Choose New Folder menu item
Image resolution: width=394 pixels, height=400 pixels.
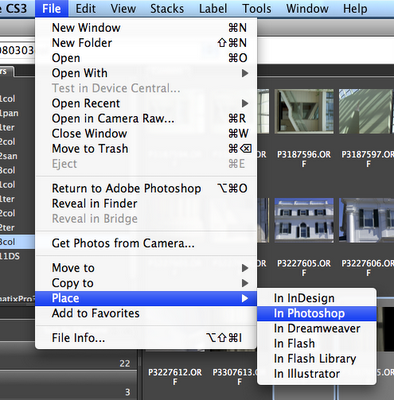click(x=146, y=43)
